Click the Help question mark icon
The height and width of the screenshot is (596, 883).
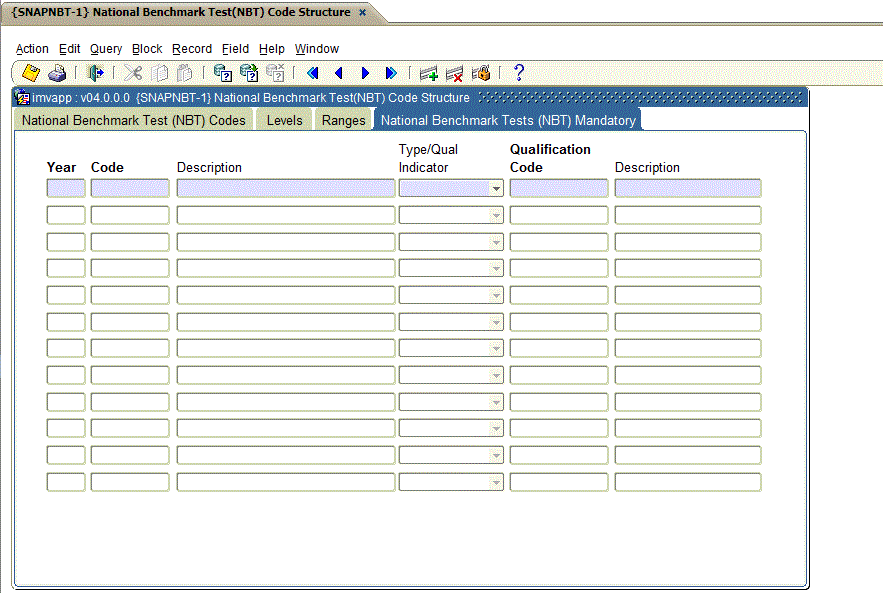[518, 73]
